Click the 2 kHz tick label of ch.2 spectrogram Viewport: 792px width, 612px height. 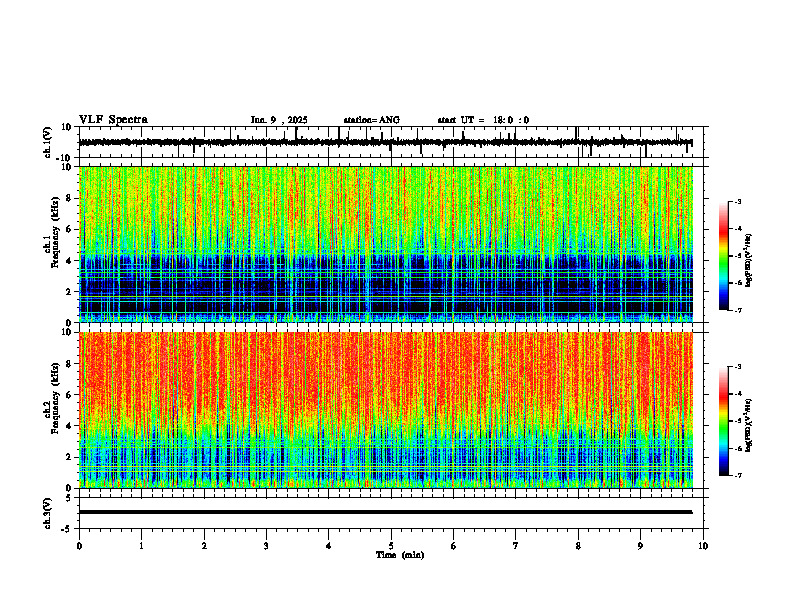(69, 457)
